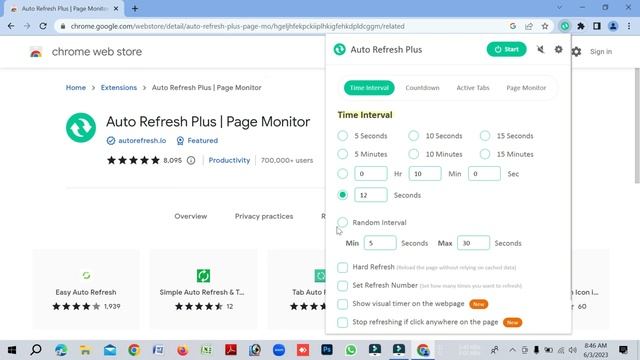Select the 5 Seconds radio button
The height and width of the screenshot is (360, 640).
[x=342, y=136]
